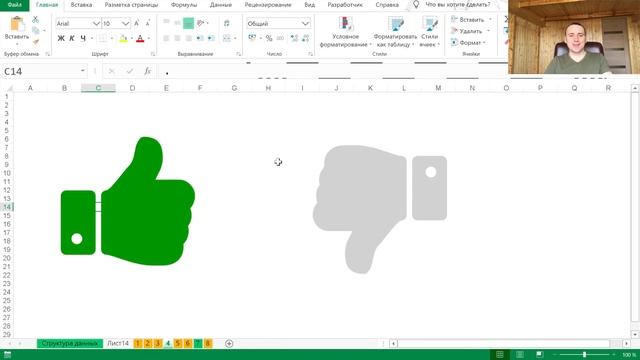Toggle middle vertical alignment
The width and height of the screenshot is (640, 360).
click(177, 23)
